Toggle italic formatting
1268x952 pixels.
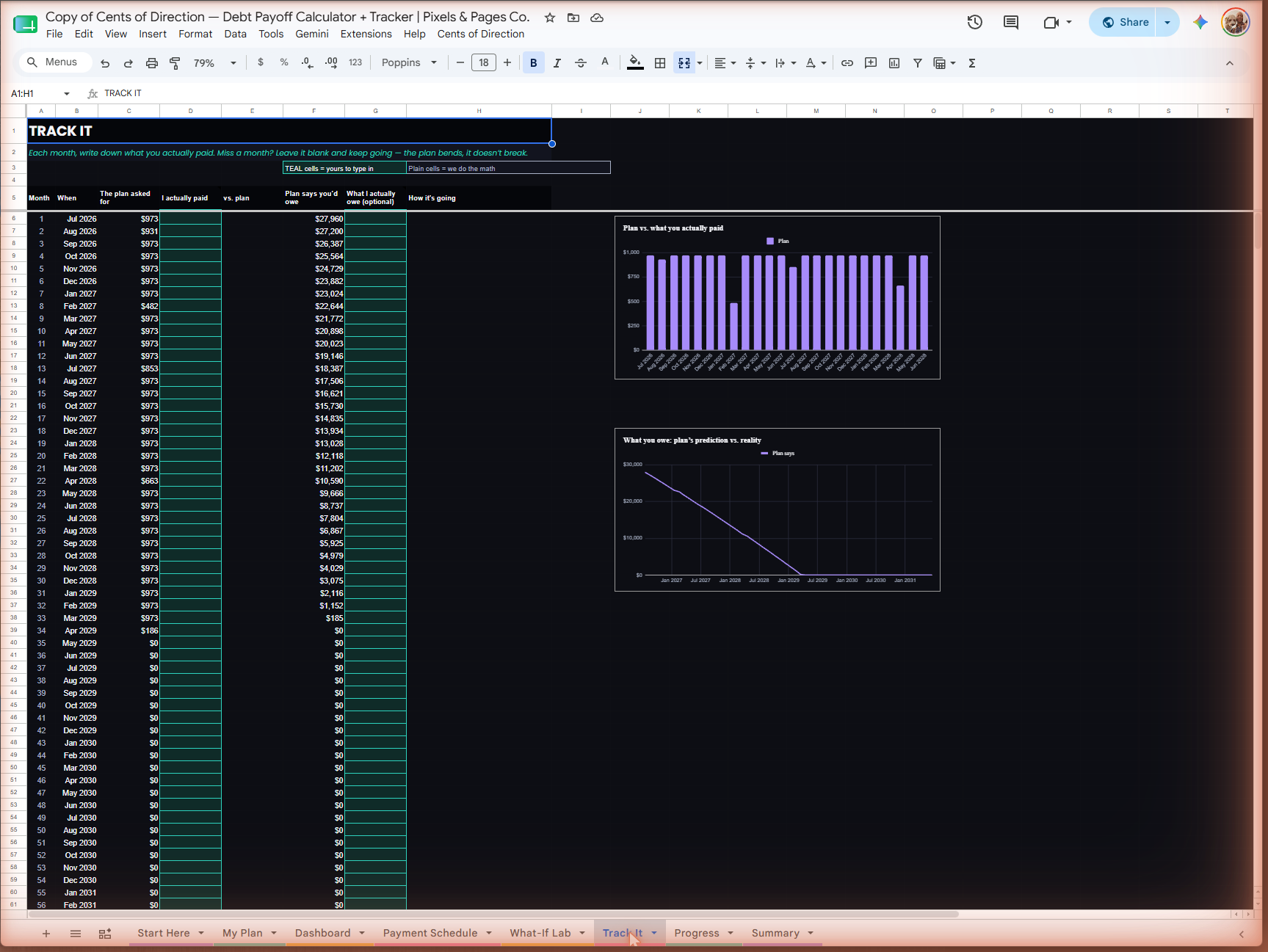pyautogui.click(x=557, y=63)
